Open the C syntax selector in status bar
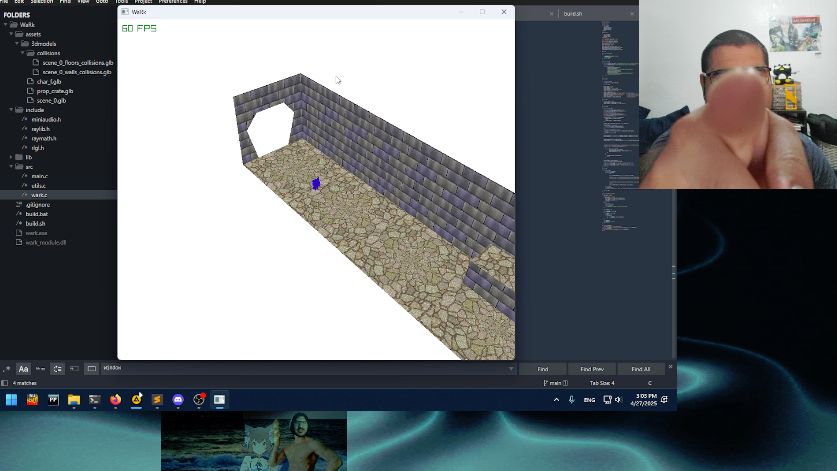This screenshot has height=471, width=837. point(650,383)
